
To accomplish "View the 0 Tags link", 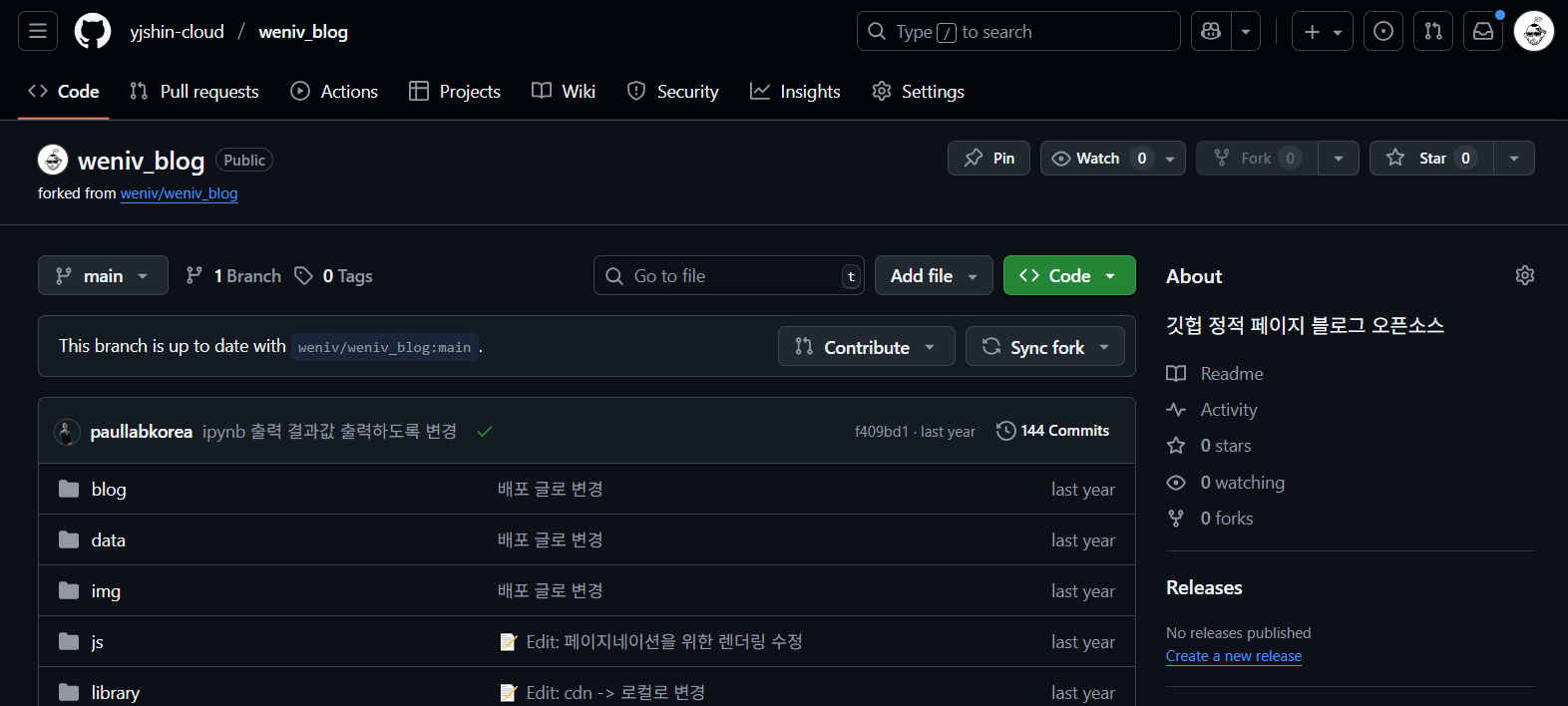I will click(333, 275).
